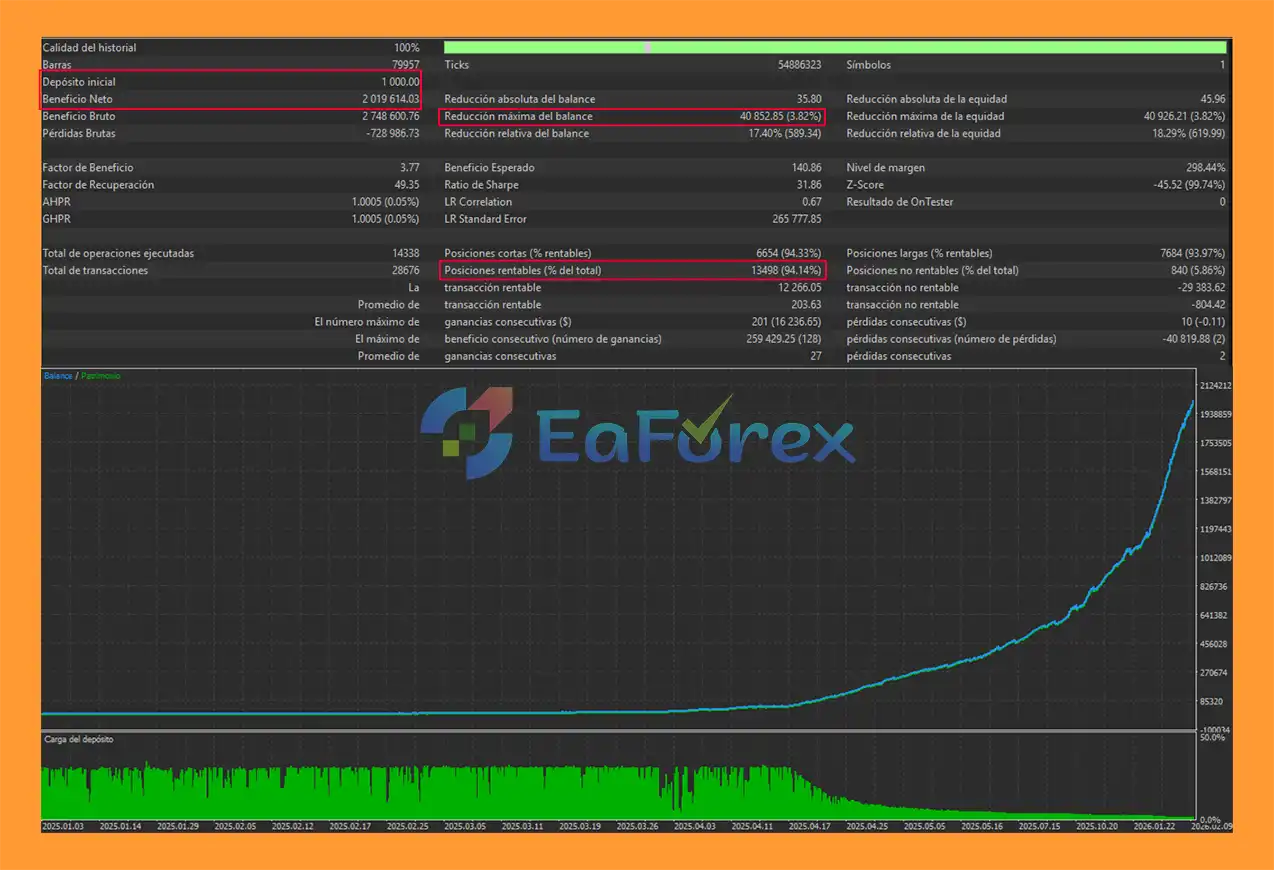Select the Balance legend label
This screenshot has width=1274, height=870.
pos(57,376)
